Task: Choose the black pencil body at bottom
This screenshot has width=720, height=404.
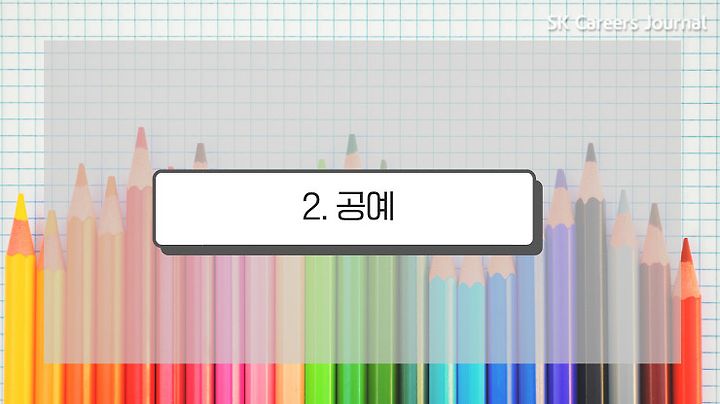Action: point(591,384)
